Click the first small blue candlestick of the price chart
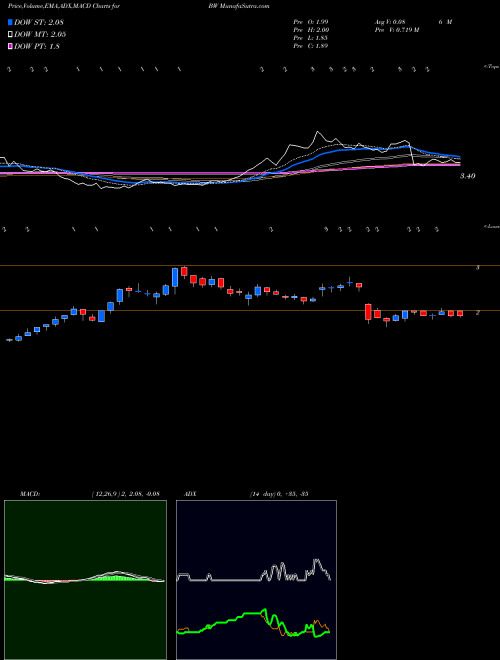The image size is (500, 660). pyautogui.click(x=9, y=339)
